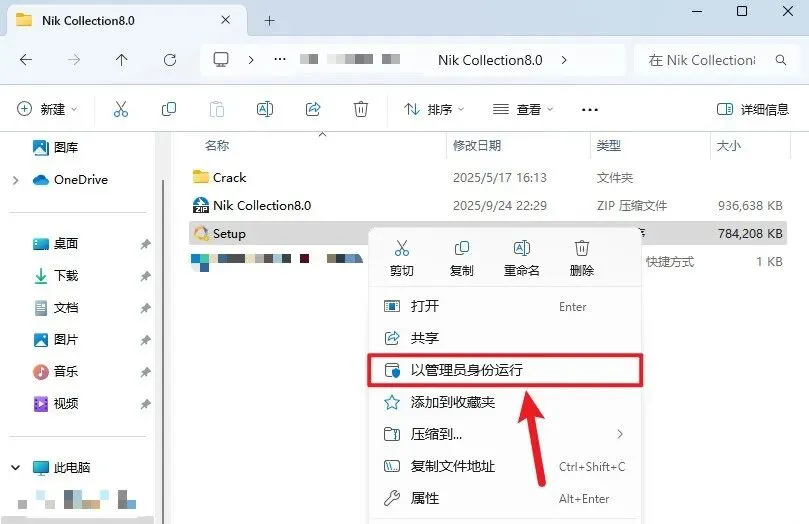Click 复制 Copy in the context menu
This screenshot has height=524, width=809.
point(461,258)
